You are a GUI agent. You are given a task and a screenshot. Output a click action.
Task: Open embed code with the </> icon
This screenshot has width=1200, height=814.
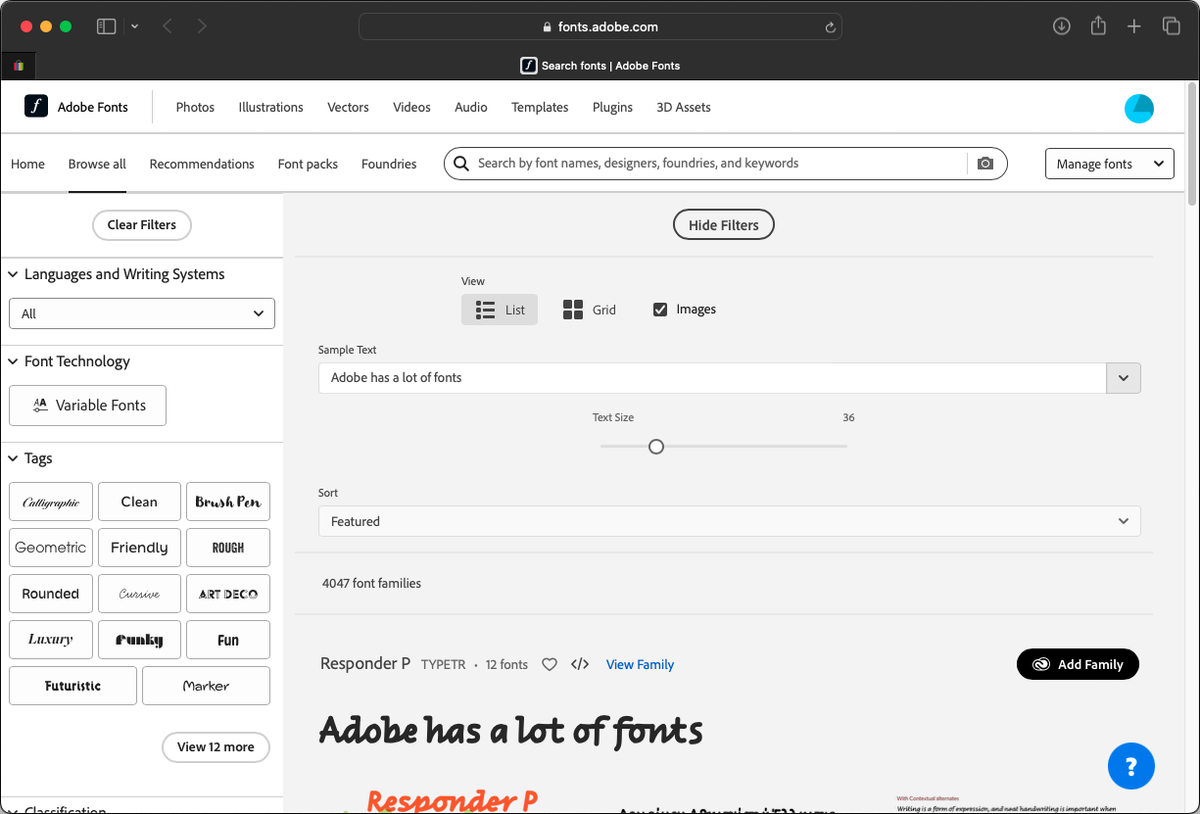click(x=580, y=664)
